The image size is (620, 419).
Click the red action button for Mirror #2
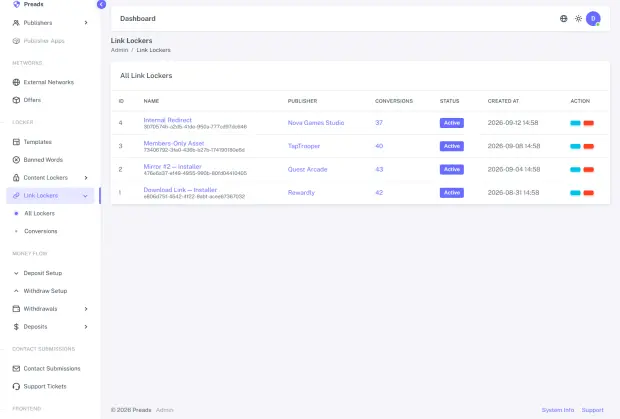pos(589,170)
